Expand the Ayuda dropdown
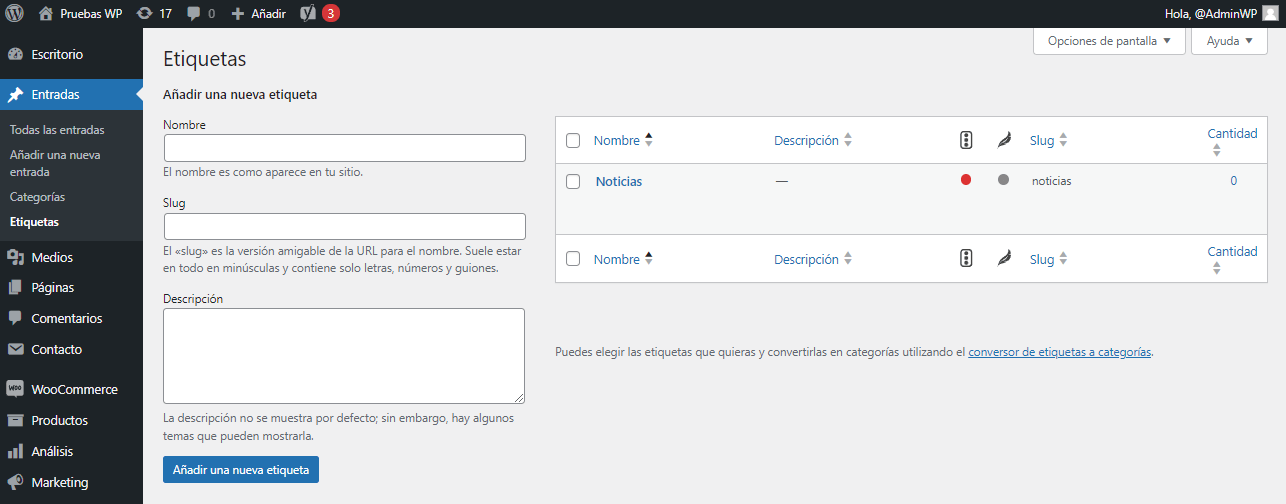Screen dimensions: 1286x504 point(1229,41)
